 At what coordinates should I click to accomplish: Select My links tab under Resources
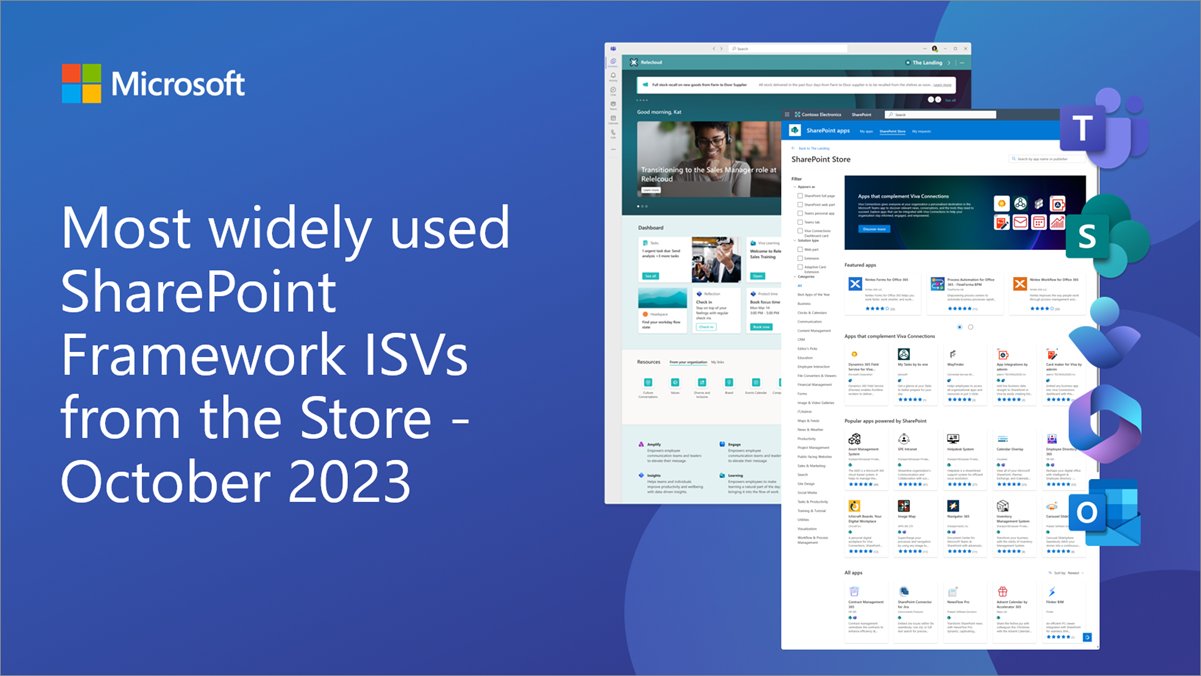(x=718, y=361)
